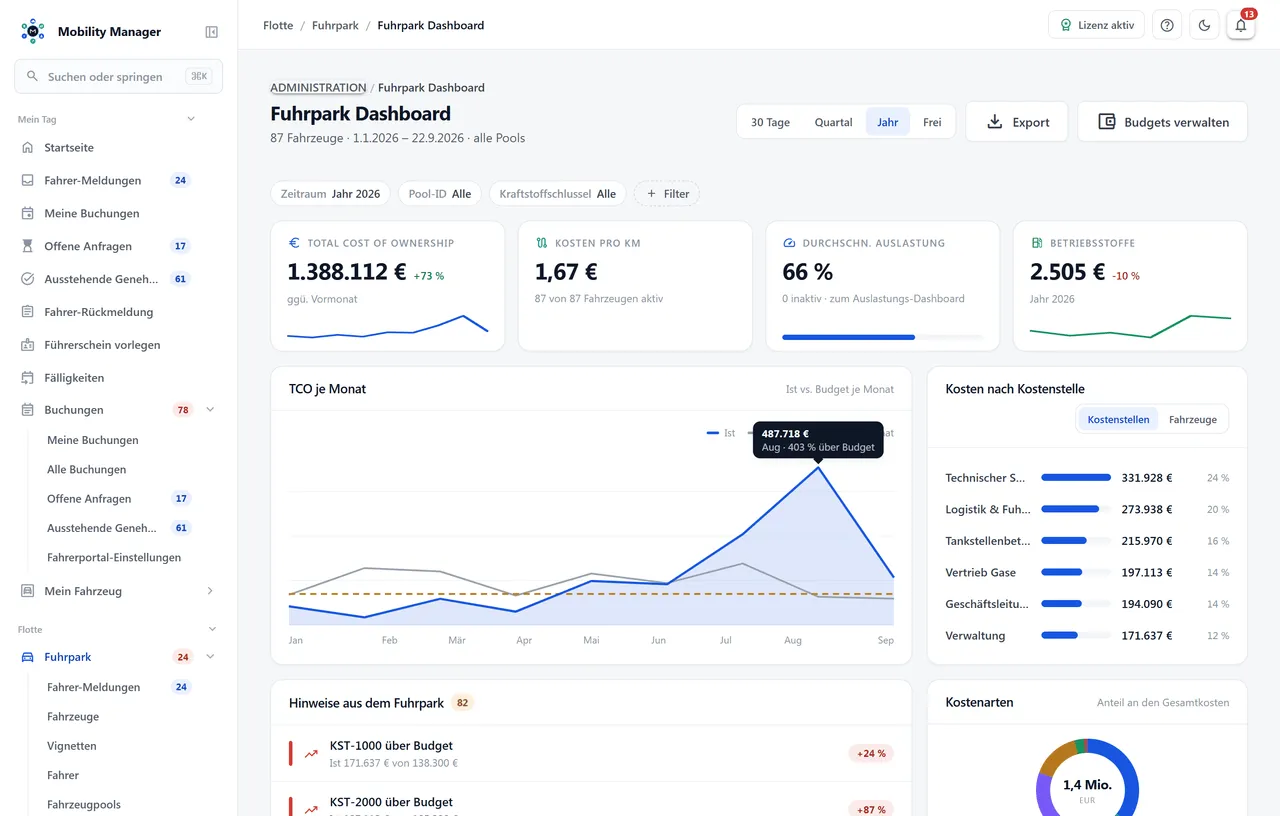
Task: Click the Euro icon on TCO card
Action: pyautogui.click(x=294, y=243)
